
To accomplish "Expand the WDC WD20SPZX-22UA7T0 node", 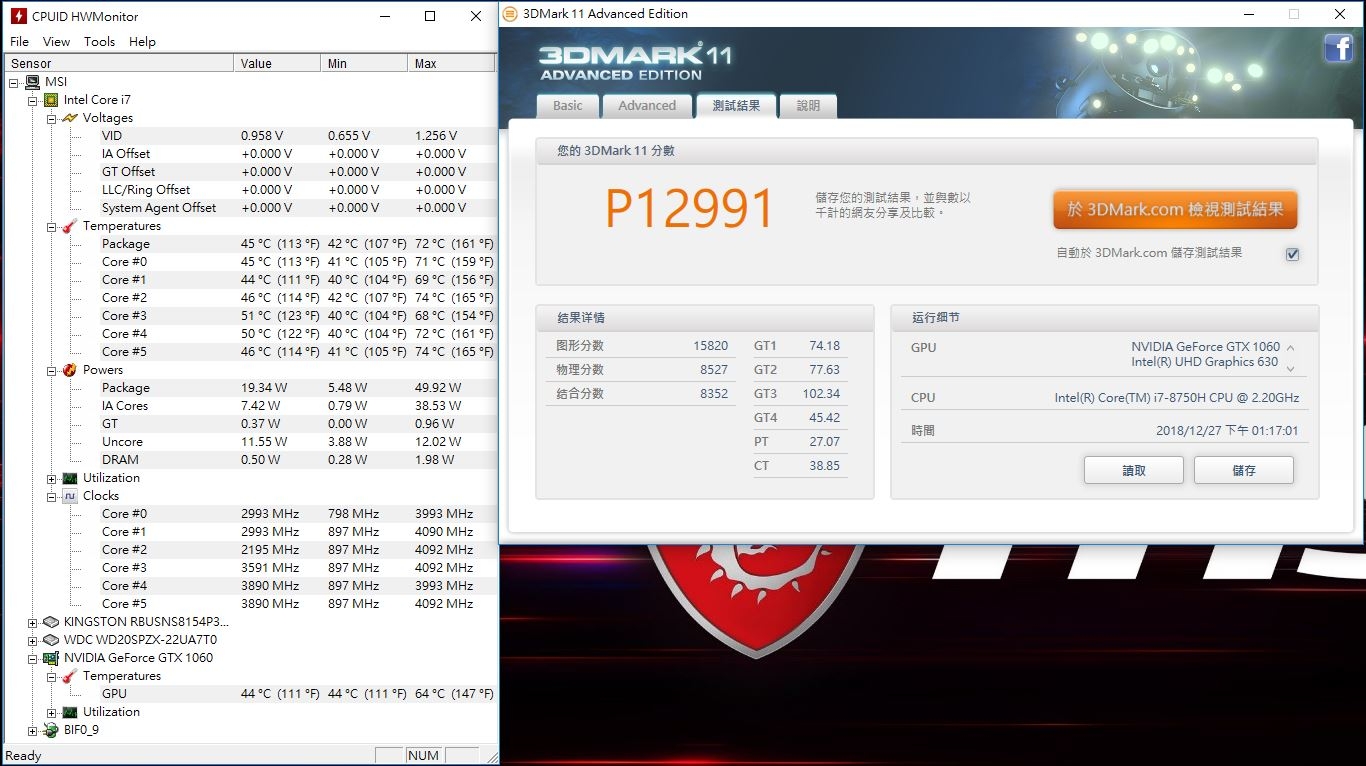I will (x=33, y=640).
